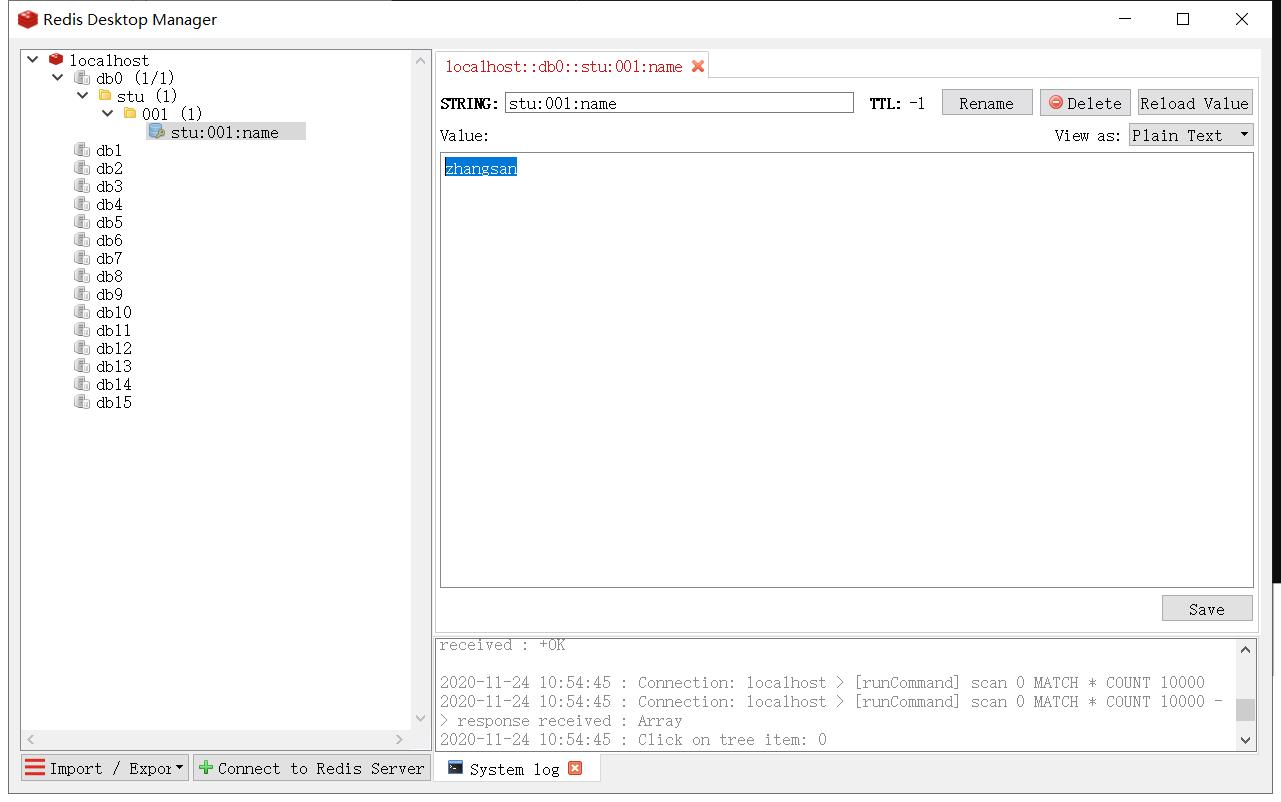1281x802 pixels.
Task: Select the db7 tree row label
Action: coord(109,259)
